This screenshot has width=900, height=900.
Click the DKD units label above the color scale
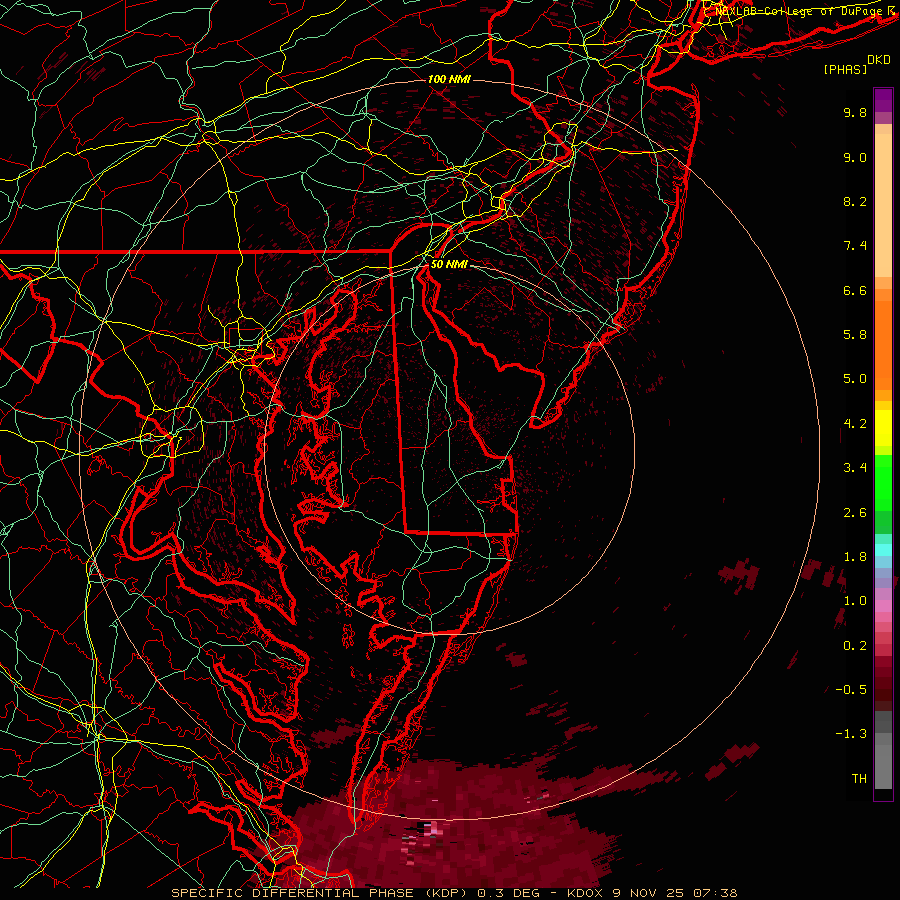[x=878, y=60]
